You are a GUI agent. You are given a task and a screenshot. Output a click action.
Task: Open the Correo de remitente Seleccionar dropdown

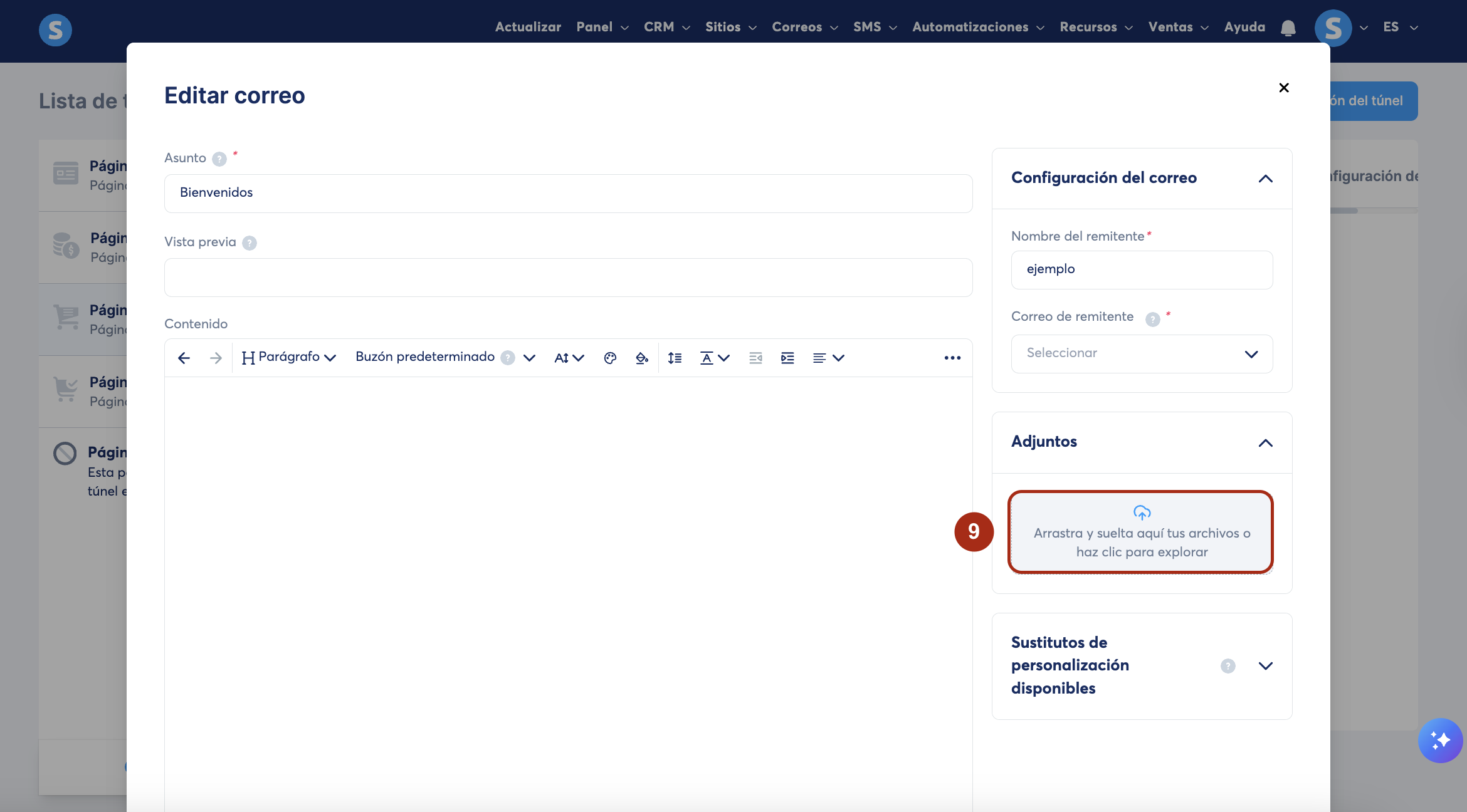pyautogui.click(x=1142, y=353)
